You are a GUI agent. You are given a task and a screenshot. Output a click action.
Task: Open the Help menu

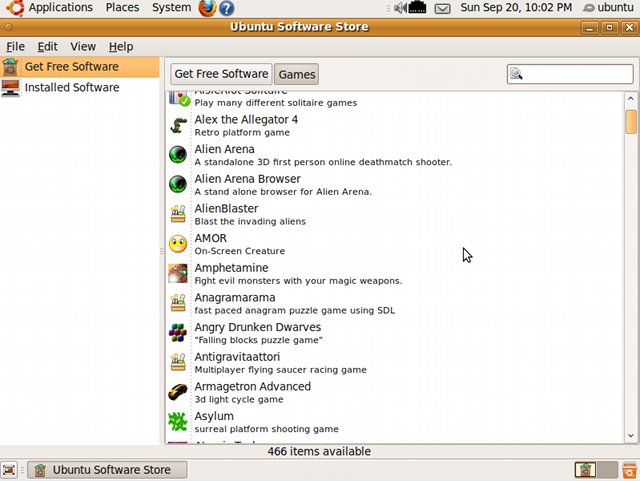tap(121, 47)
